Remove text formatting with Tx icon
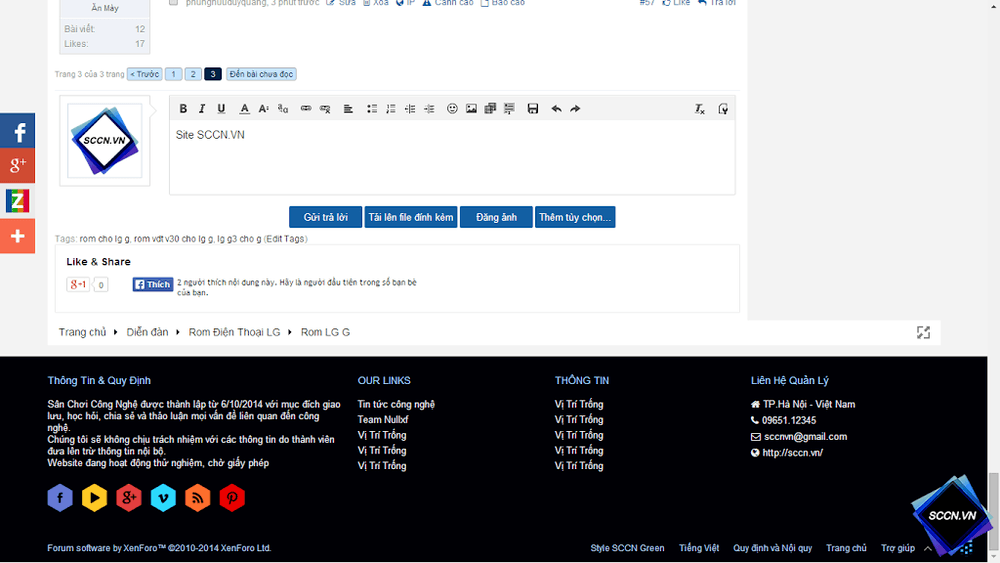 pos(700,109)
